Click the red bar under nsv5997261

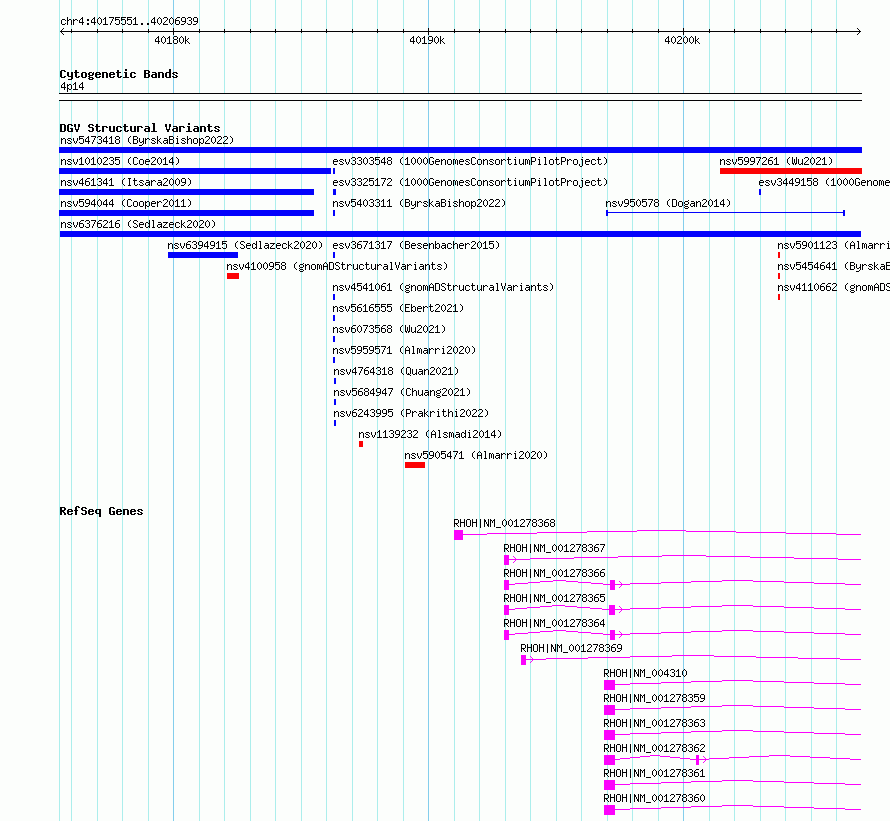tap(791, 171)
